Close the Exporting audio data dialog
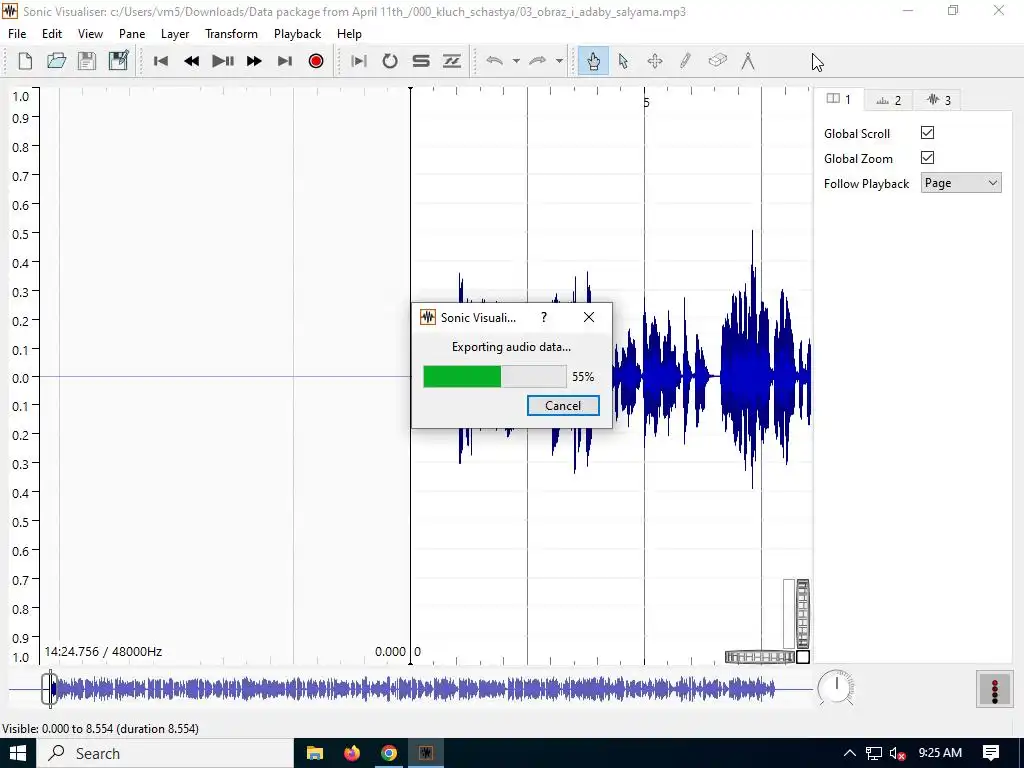 (588, 317)
